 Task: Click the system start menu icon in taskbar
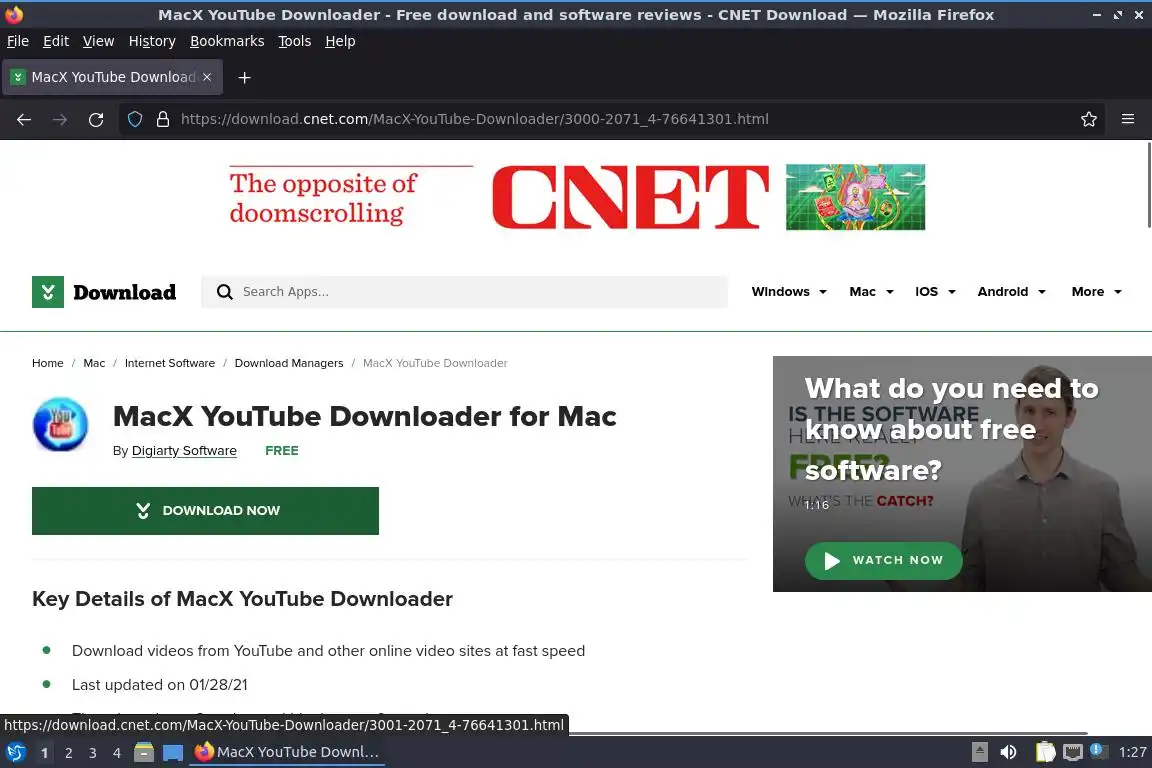(x=15, y=752)
